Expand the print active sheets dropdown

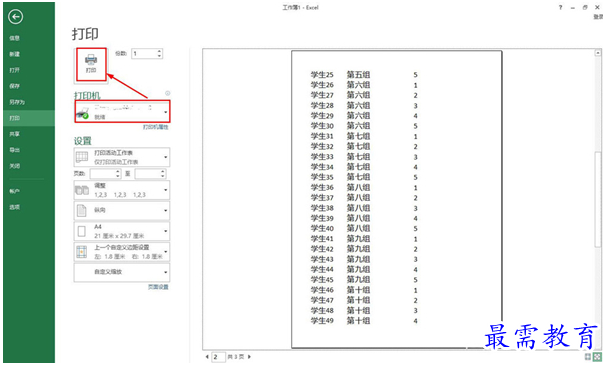coord(122,157)
